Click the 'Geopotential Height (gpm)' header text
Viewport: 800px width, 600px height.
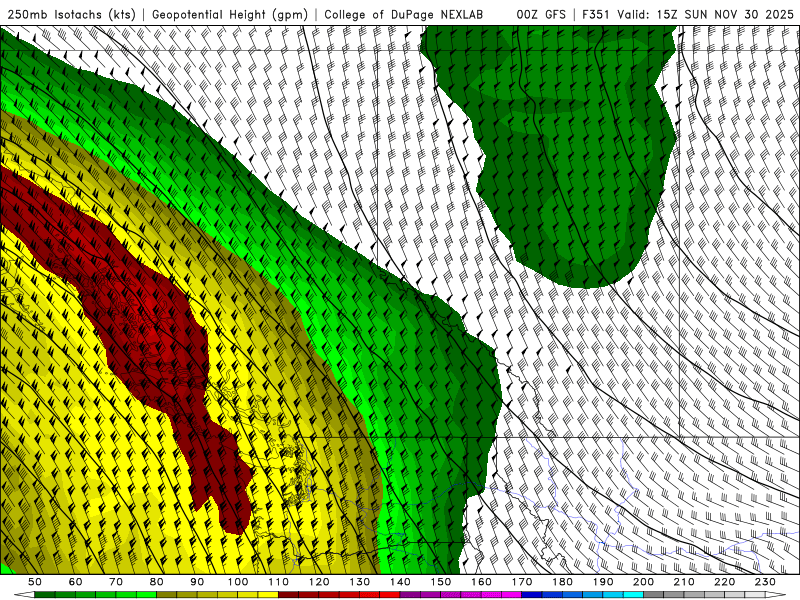[x=230, y=15]
